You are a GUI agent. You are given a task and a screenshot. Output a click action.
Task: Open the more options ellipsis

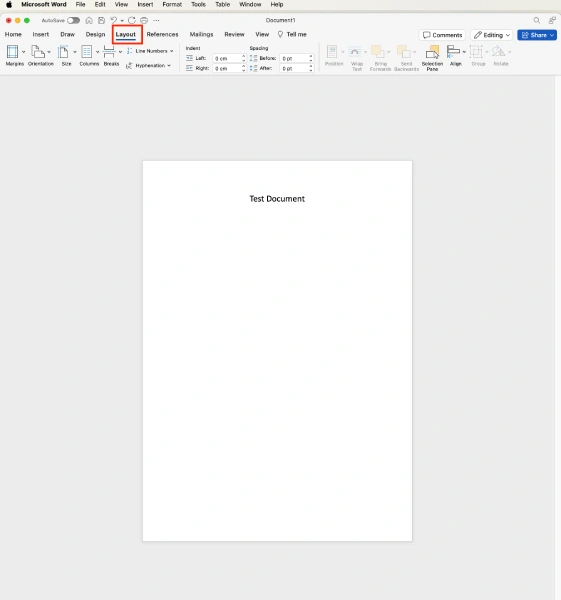(156, 20)
